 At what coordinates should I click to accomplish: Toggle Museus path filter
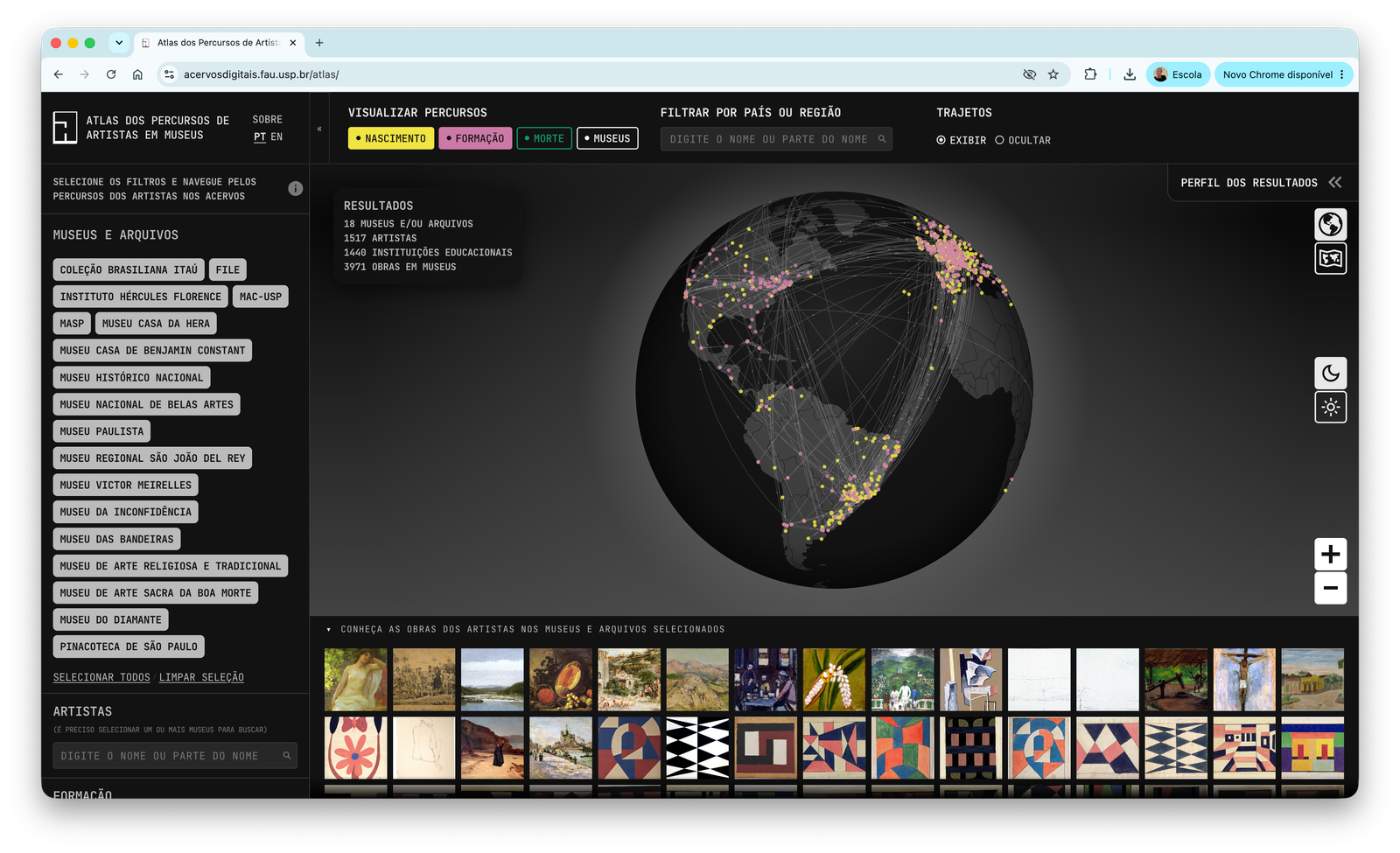click(607, 138)
